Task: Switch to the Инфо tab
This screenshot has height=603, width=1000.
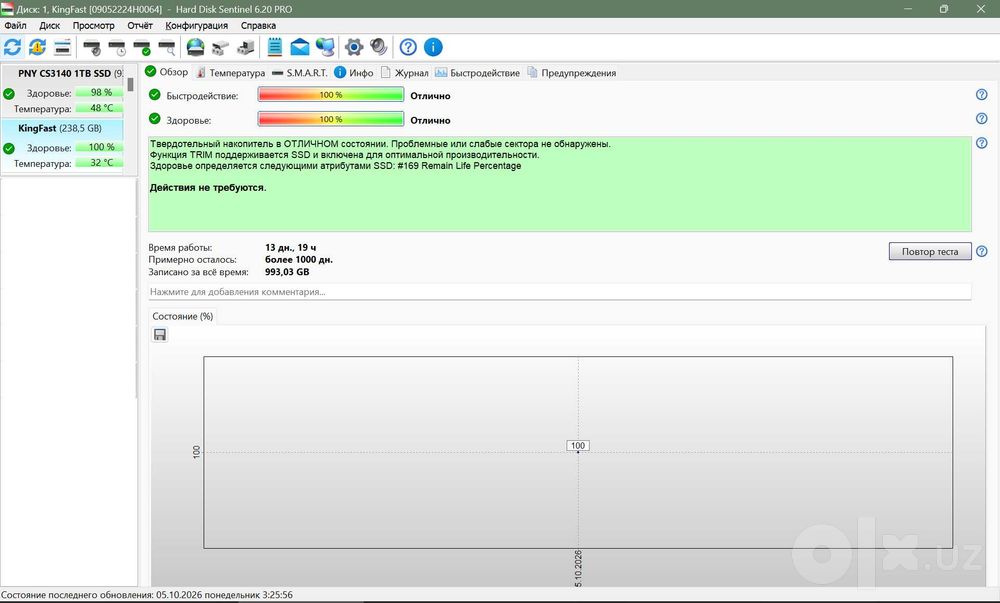Action: [x=354, y=73]
